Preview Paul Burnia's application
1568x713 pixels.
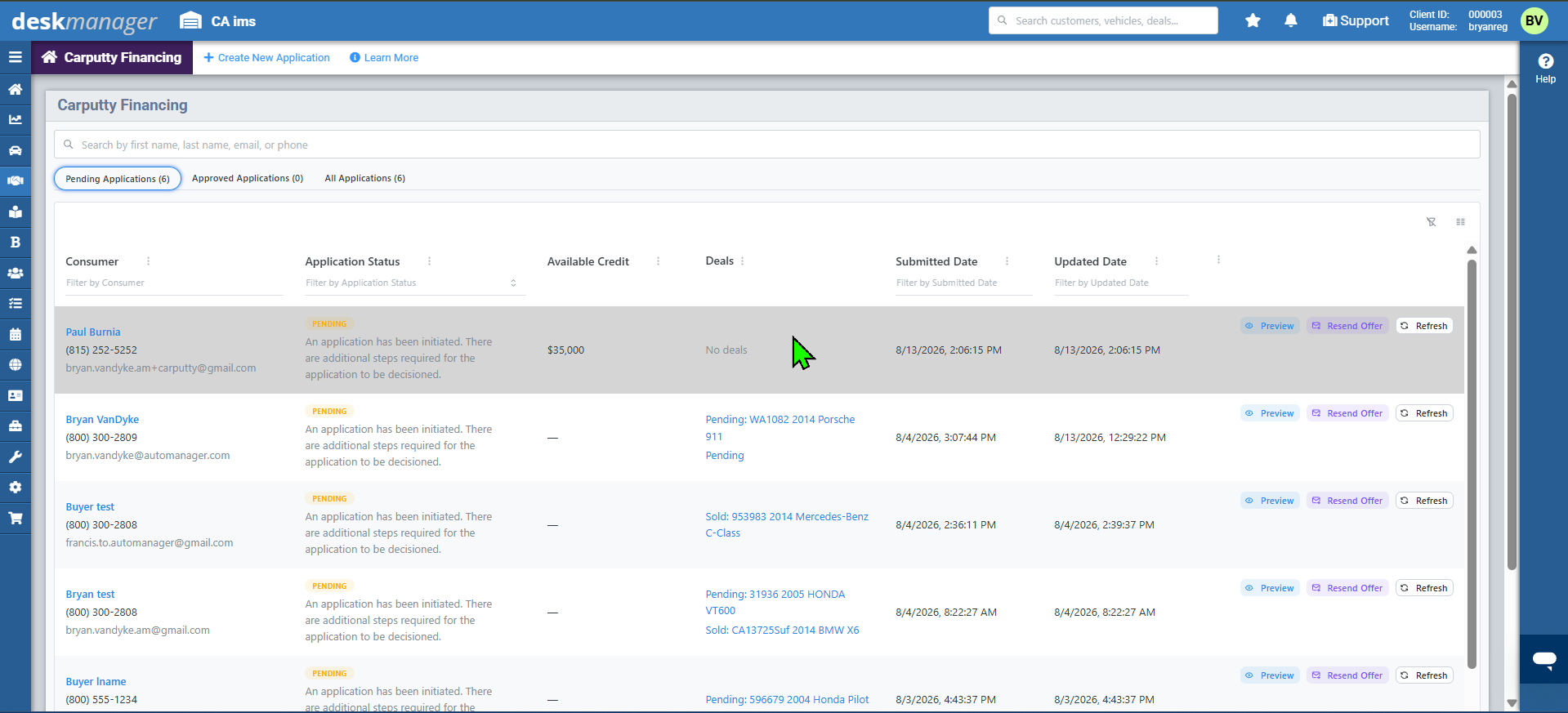pyautogui.click(x=1270, y=326)
